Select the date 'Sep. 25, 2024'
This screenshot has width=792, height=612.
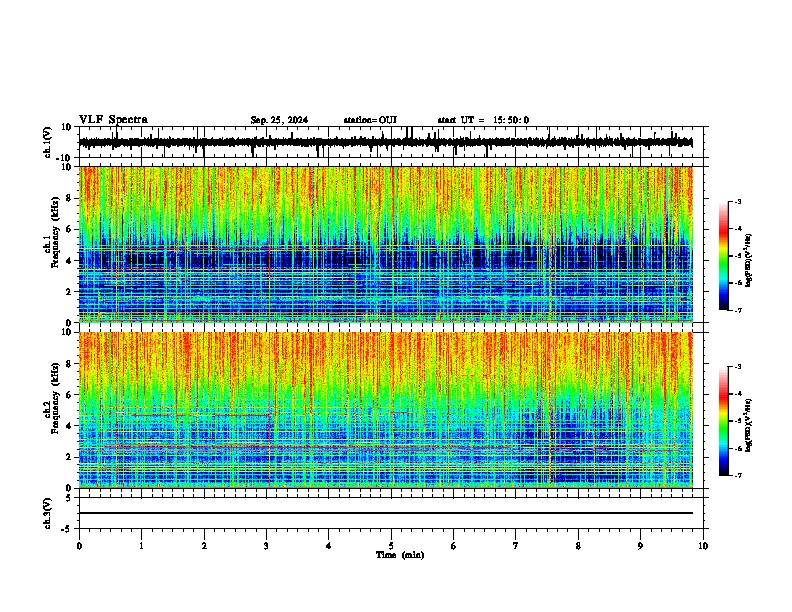point(279,120)
